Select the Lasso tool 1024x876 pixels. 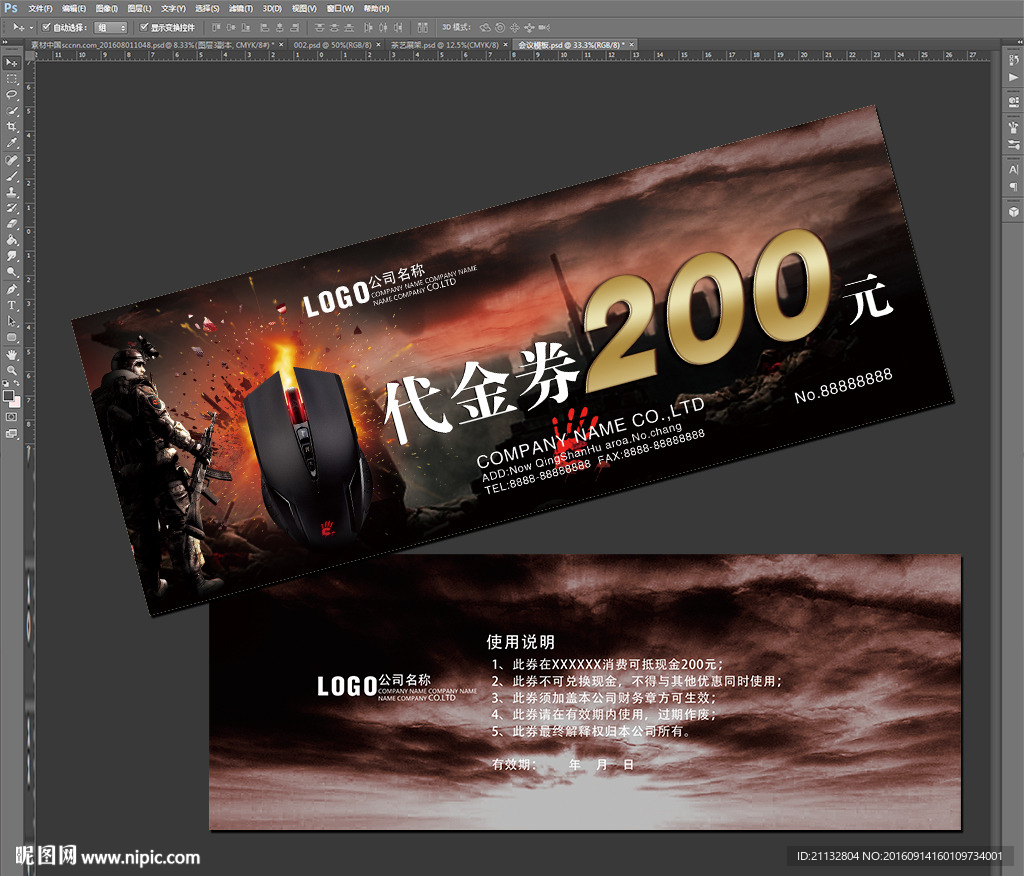[x=12, y=95]
